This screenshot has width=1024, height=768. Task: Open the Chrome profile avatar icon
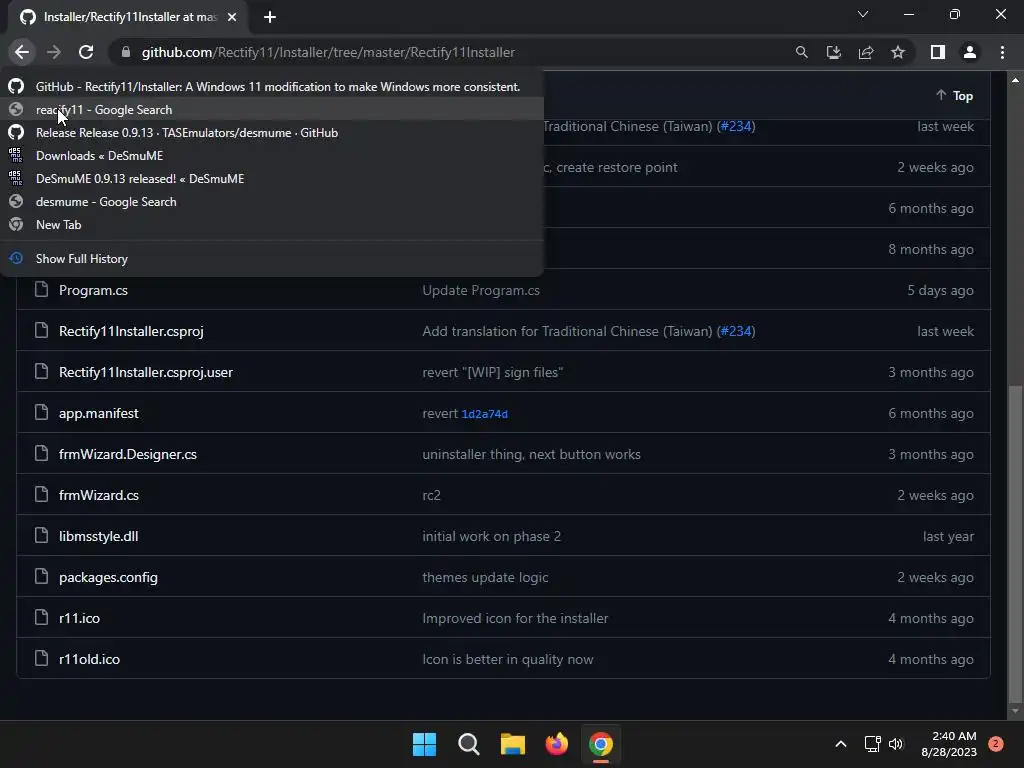pos(970,52)
